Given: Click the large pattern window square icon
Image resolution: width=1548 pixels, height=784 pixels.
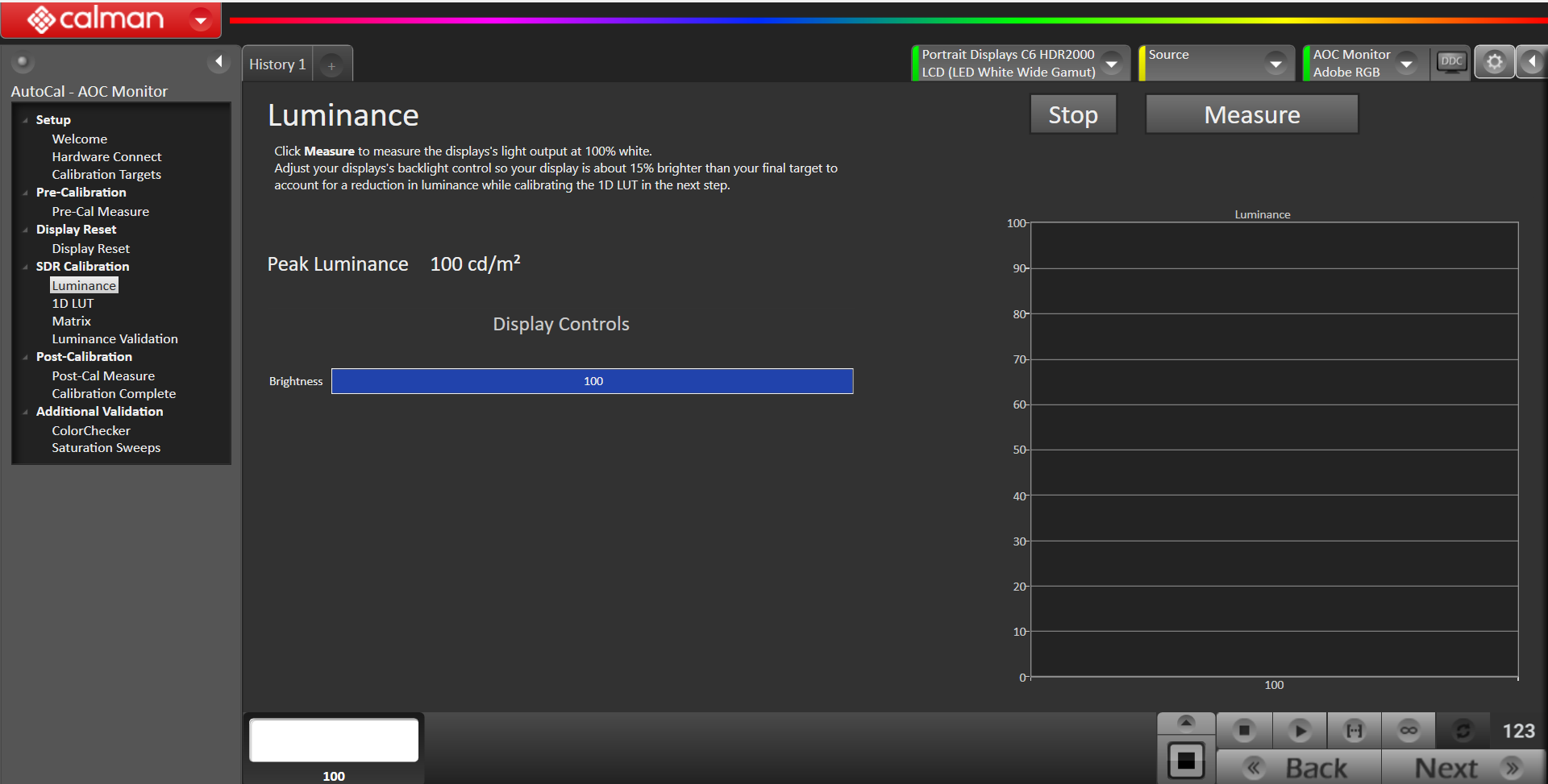Looking at the screenshot, I should [1186, 760].
